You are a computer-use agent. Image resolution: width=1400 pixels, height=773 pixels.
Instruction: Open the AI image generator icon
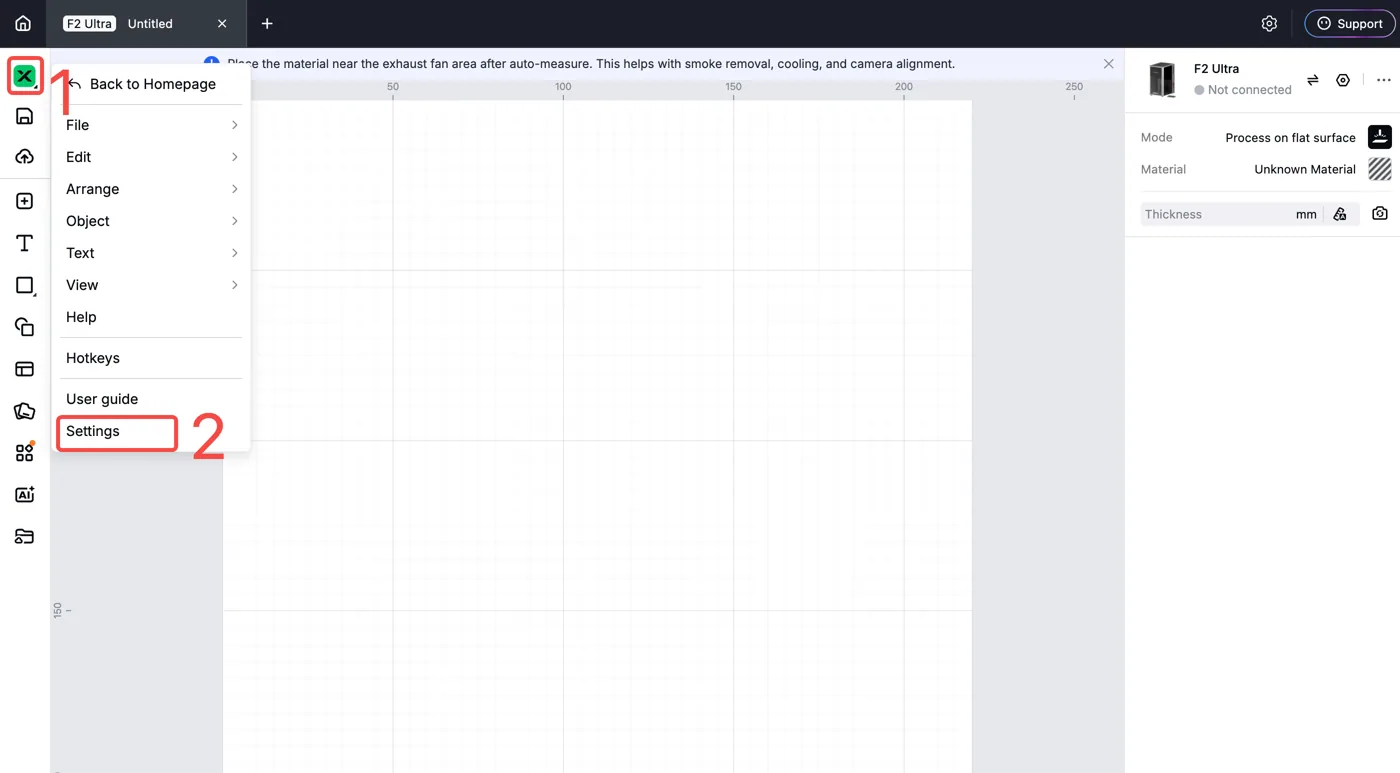click(24, 495)
